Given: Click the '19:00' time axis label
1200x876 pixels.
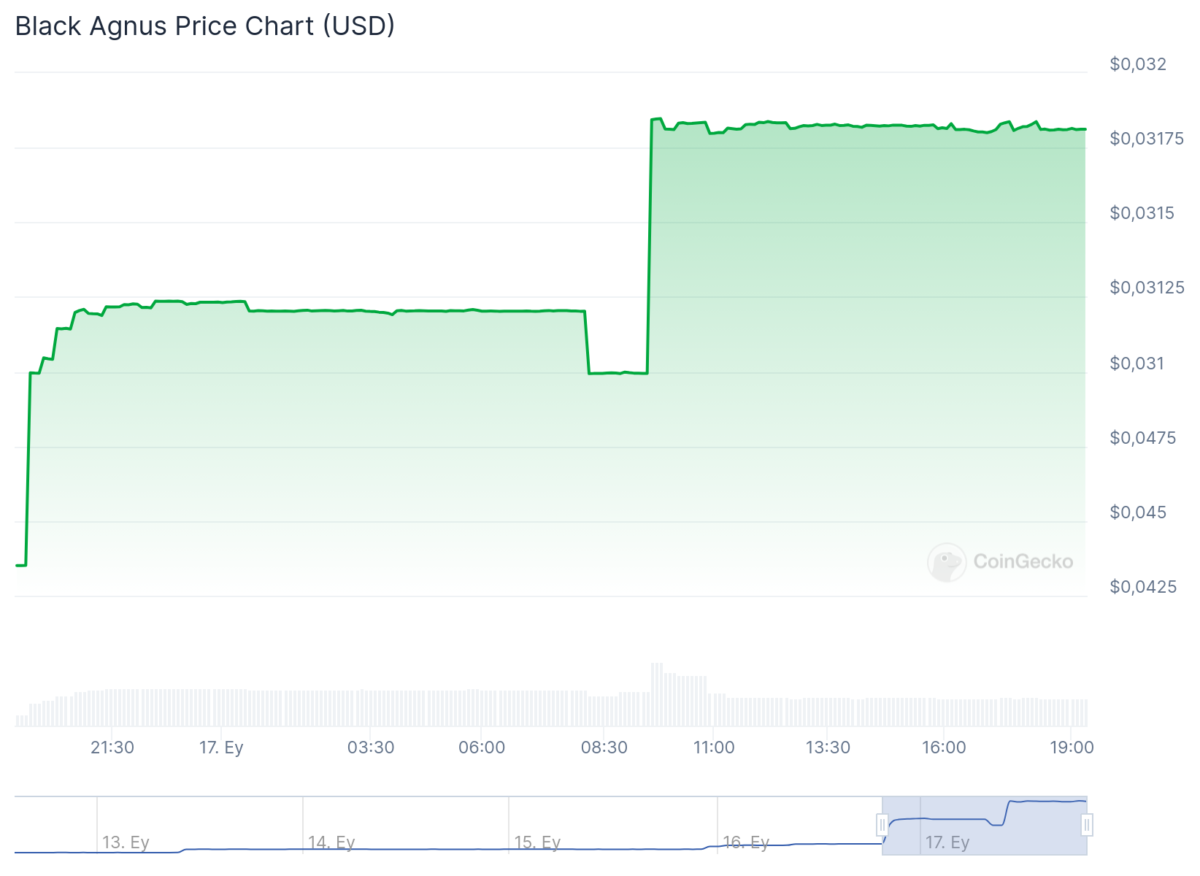Looking at the screenshot, I should pyautogui.click(x=1071, y=748).
